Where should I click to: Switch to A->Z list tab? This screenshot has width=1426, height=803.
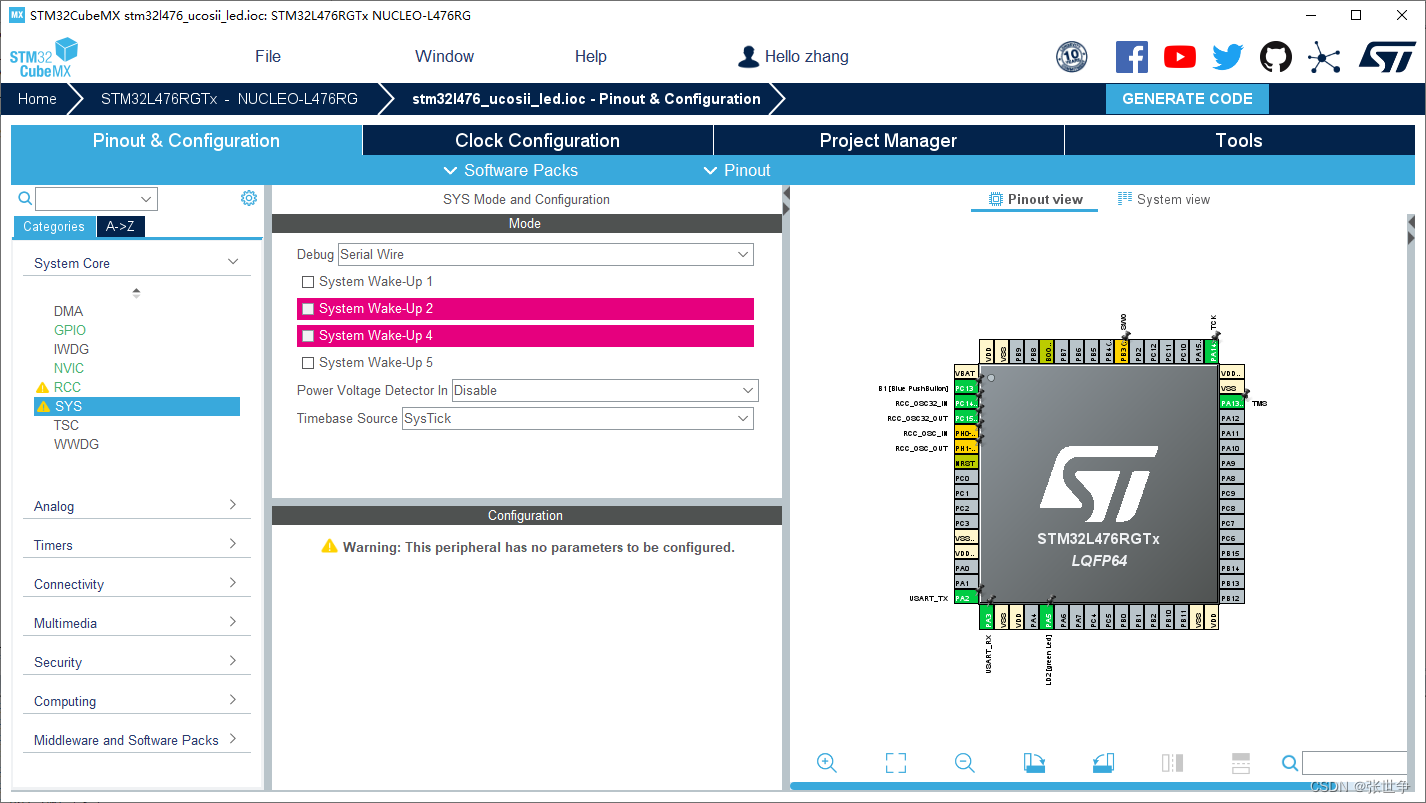121,227
